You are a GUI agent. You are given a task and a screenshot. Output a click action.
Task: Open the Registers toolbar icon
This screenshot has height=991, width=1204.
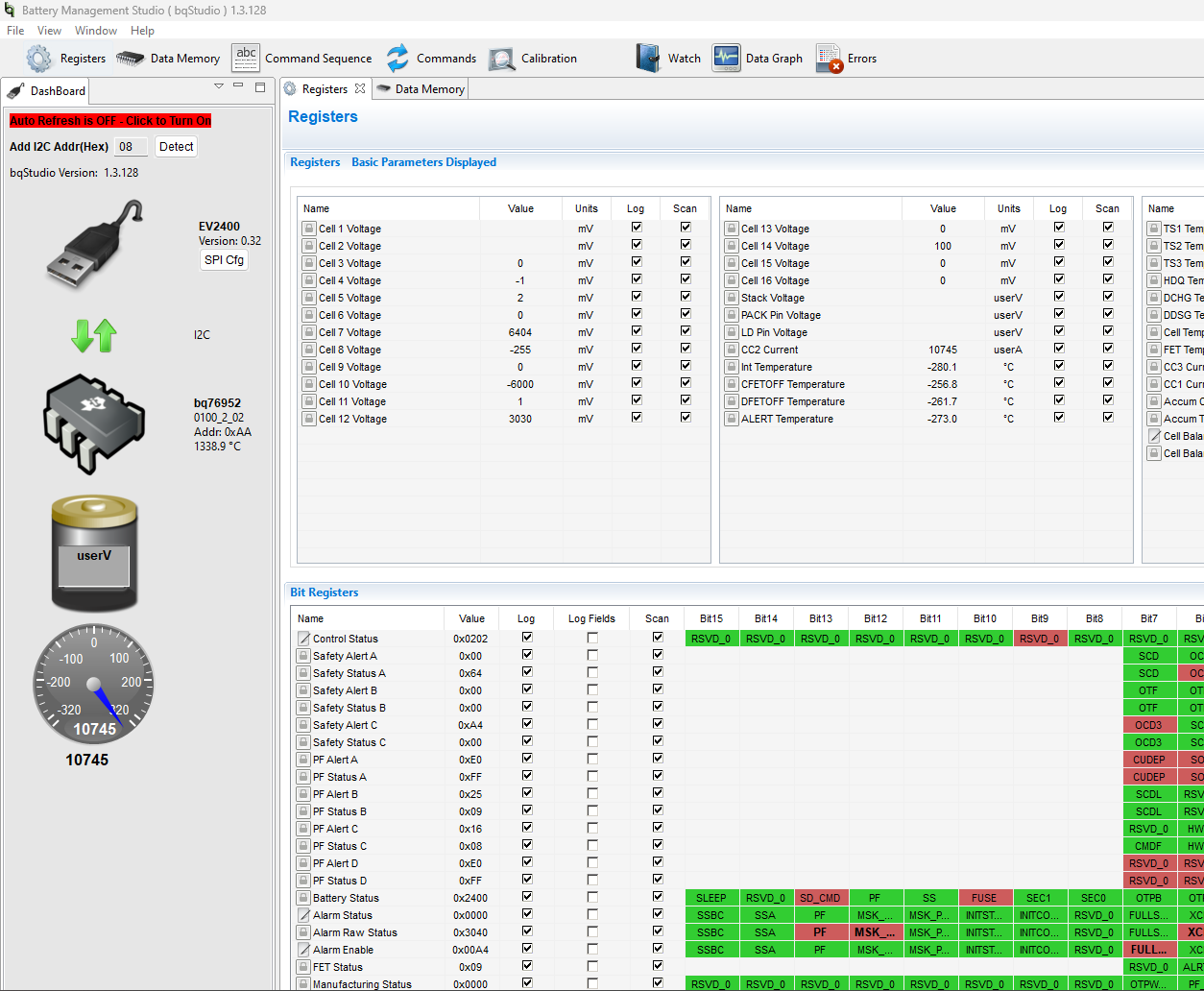tap(39, 59)
